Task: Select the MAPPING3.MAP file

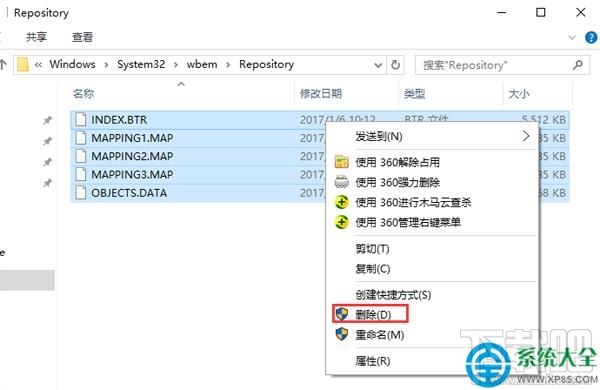Action: click(x=132, y=175)
